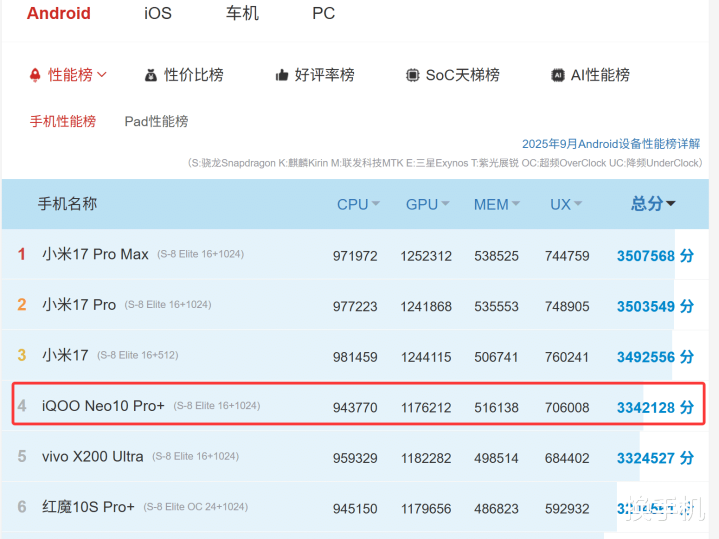Viewport: 719px width, 539px height.
Task: Click CPU score 971972
Action: point(355,256)
